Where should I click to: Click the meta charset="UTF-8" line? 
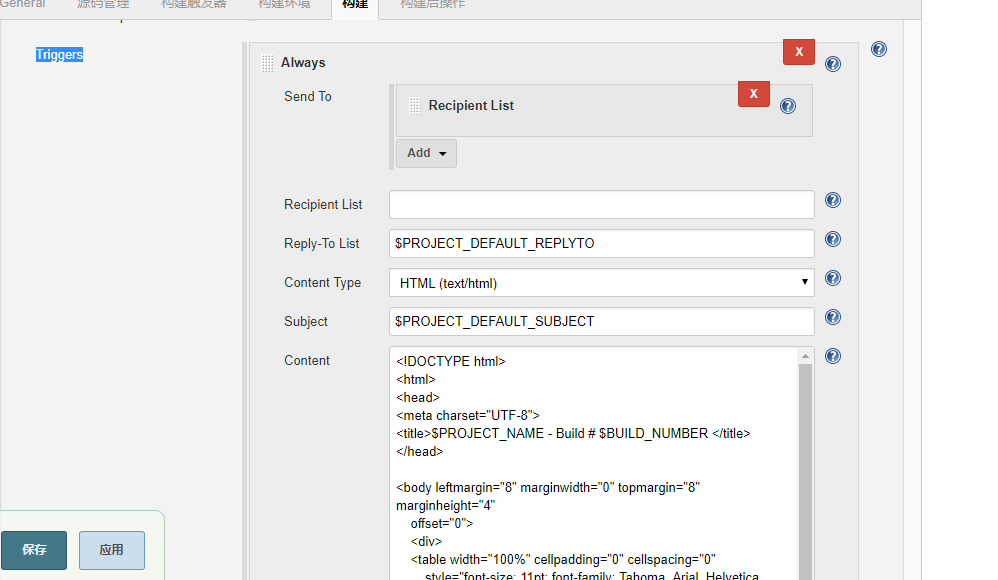[468, 415]
